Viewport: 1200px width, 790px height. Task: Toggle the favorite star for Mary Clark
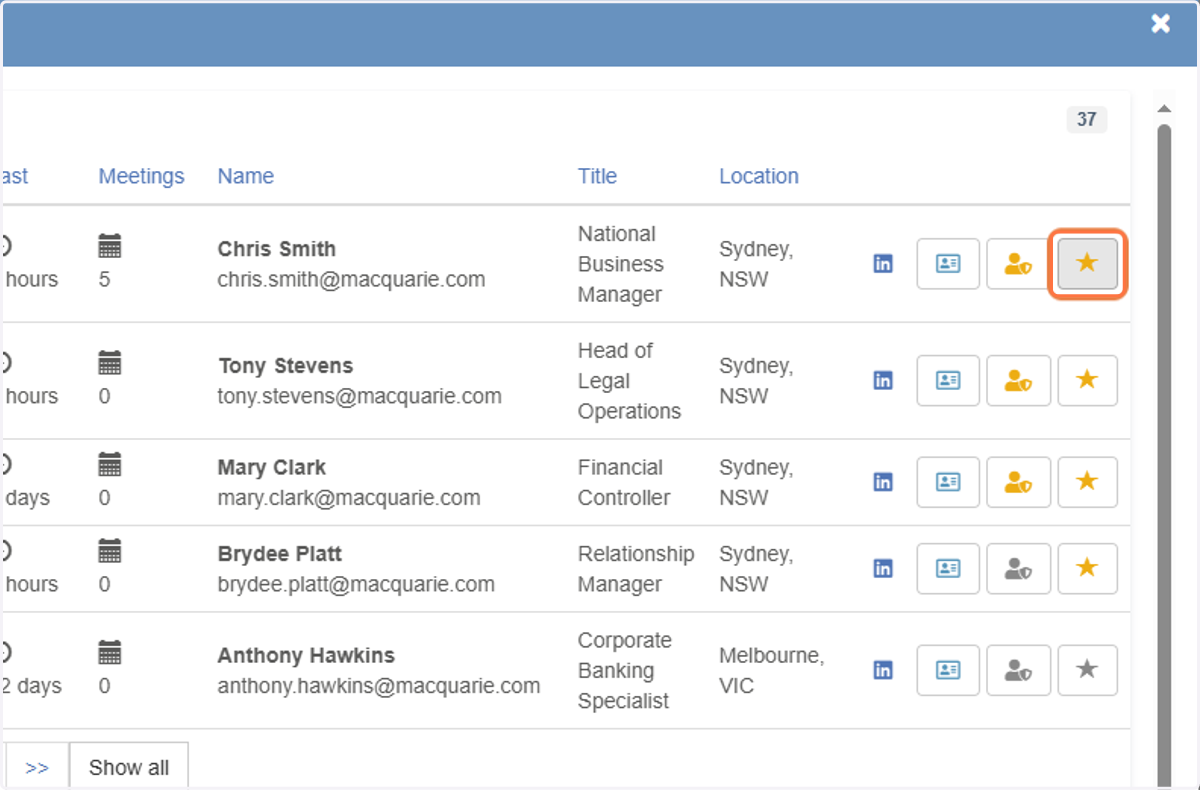coord(1087,482)
